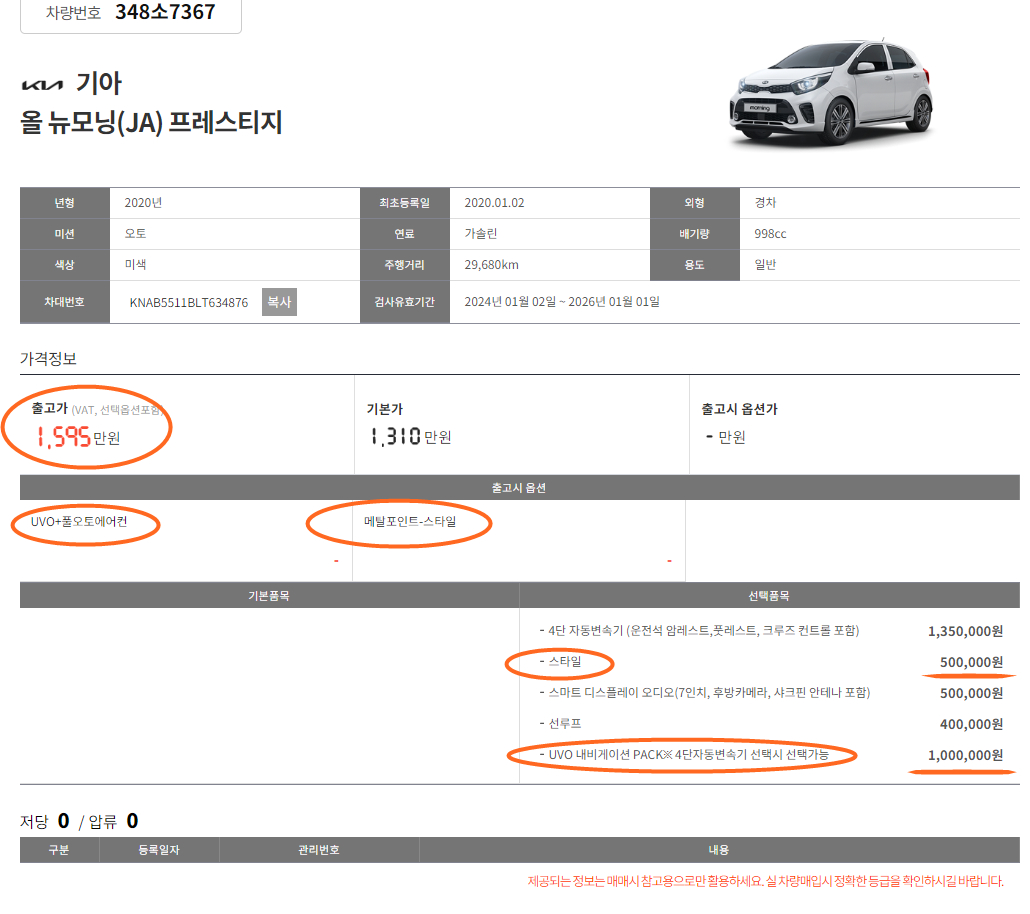Click the 구분 column header
Image resolution: width=1030 pixels, height=914 pixels.
point(59,850)
